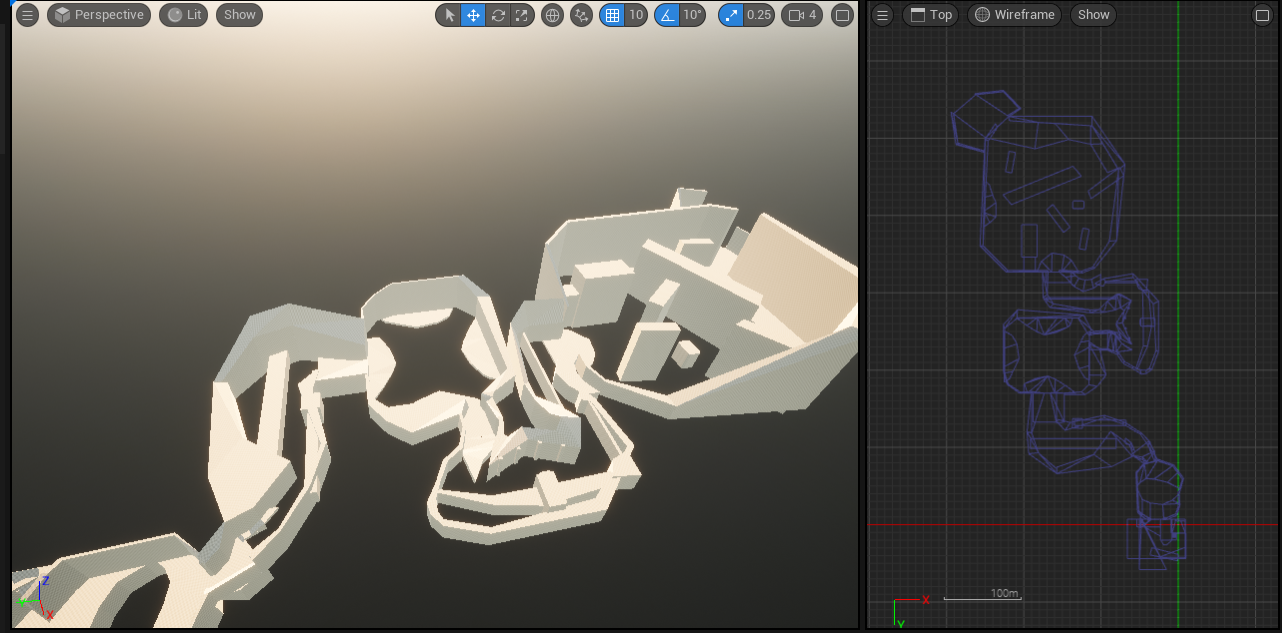
Task: Open the Perspective view dropdown
Action: coord(98,14)
